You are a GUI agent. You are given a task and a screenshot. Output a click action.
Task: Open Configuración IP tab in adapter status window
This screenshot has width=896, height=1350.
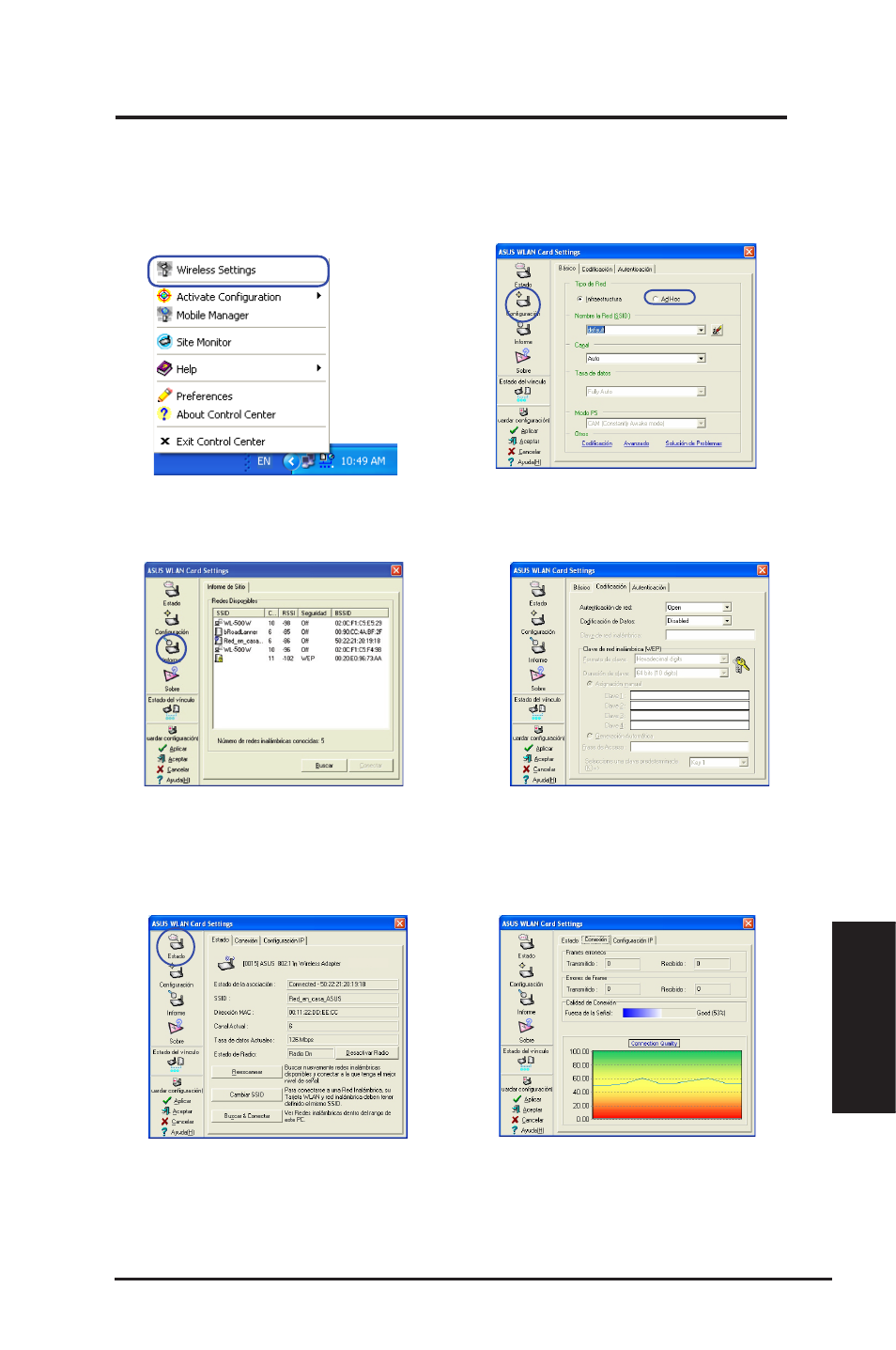pos(284,940)
